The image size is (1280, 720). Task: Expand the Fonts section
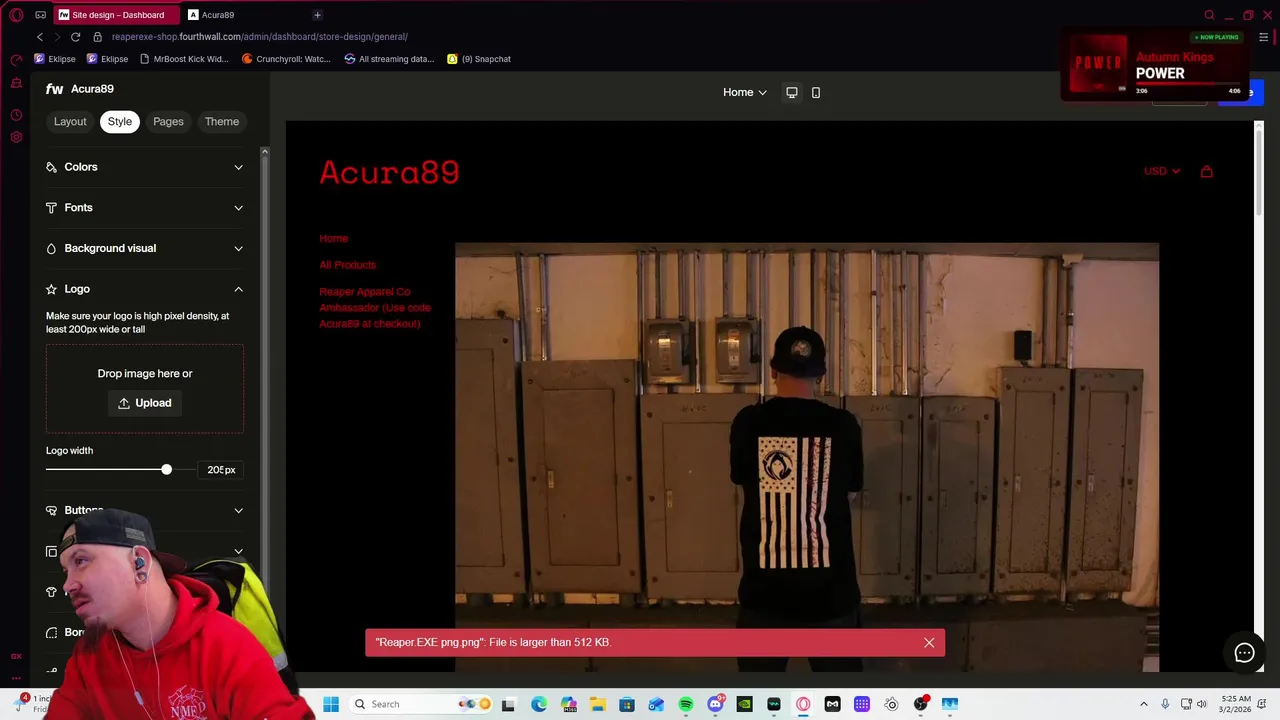pyautogui.click(x=145, y=208)
